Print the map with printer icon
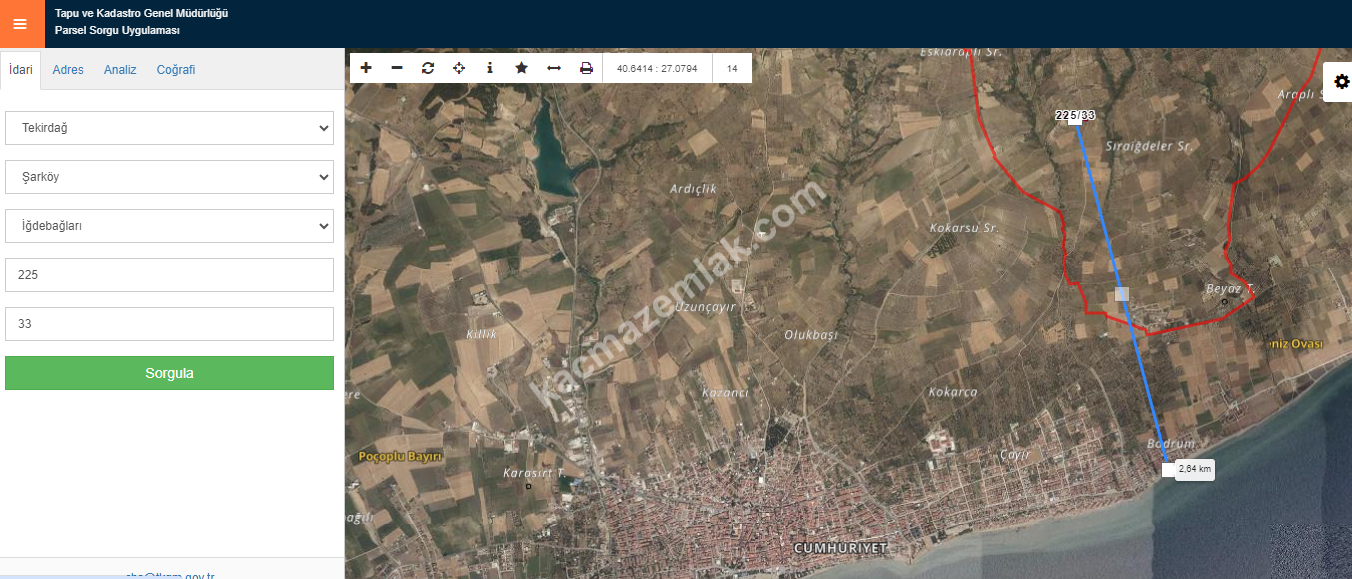 coord(586,68)
